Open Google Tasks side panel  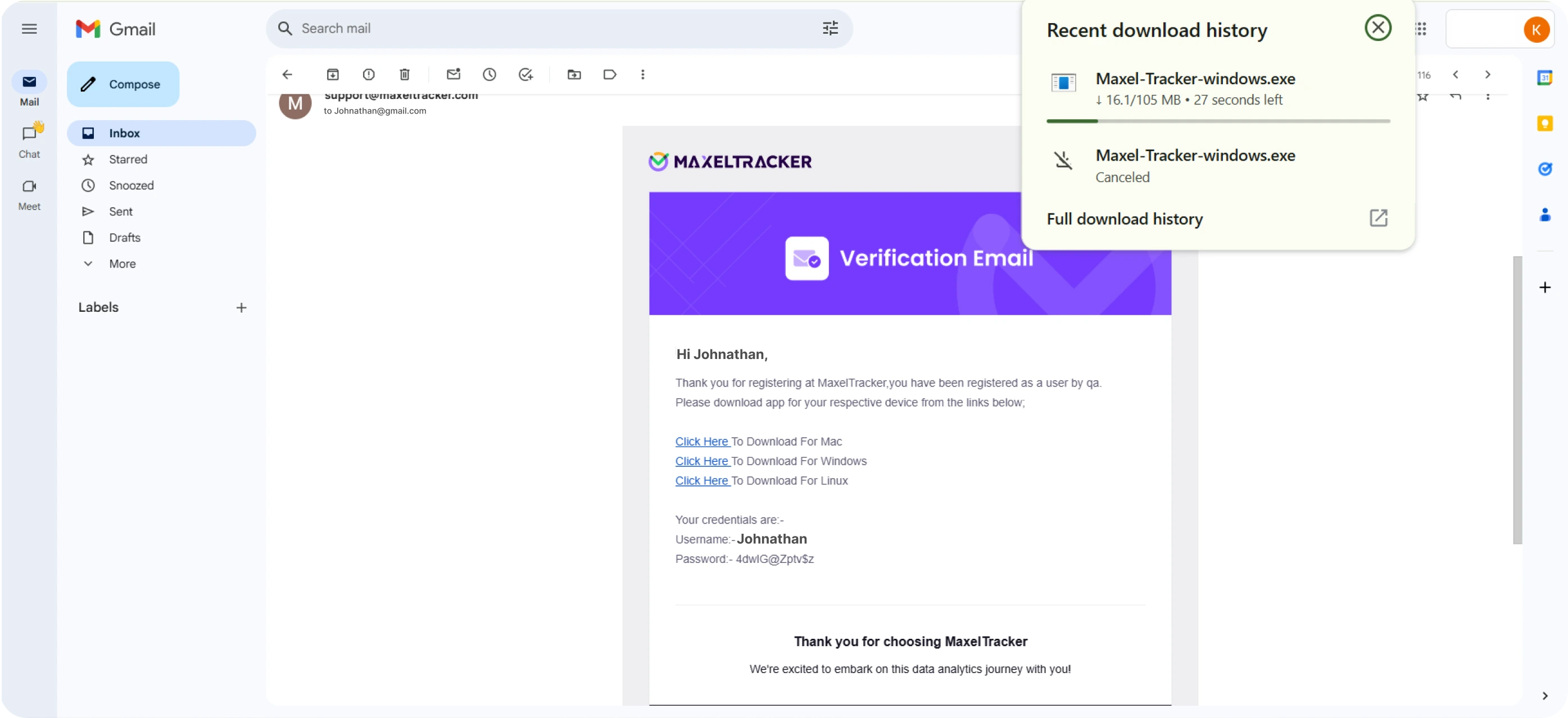pos(1544,169)
